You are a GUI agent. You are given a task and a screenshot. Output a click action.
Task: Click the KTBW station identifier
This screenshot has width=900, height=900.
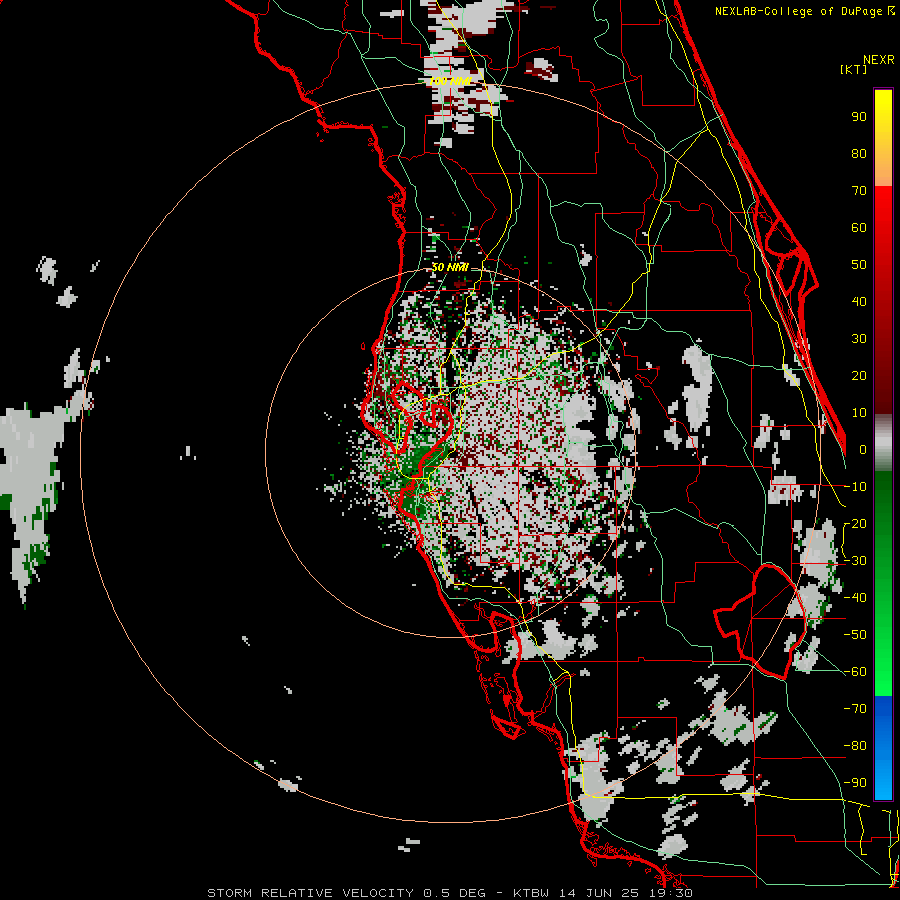tap(533, 893)
